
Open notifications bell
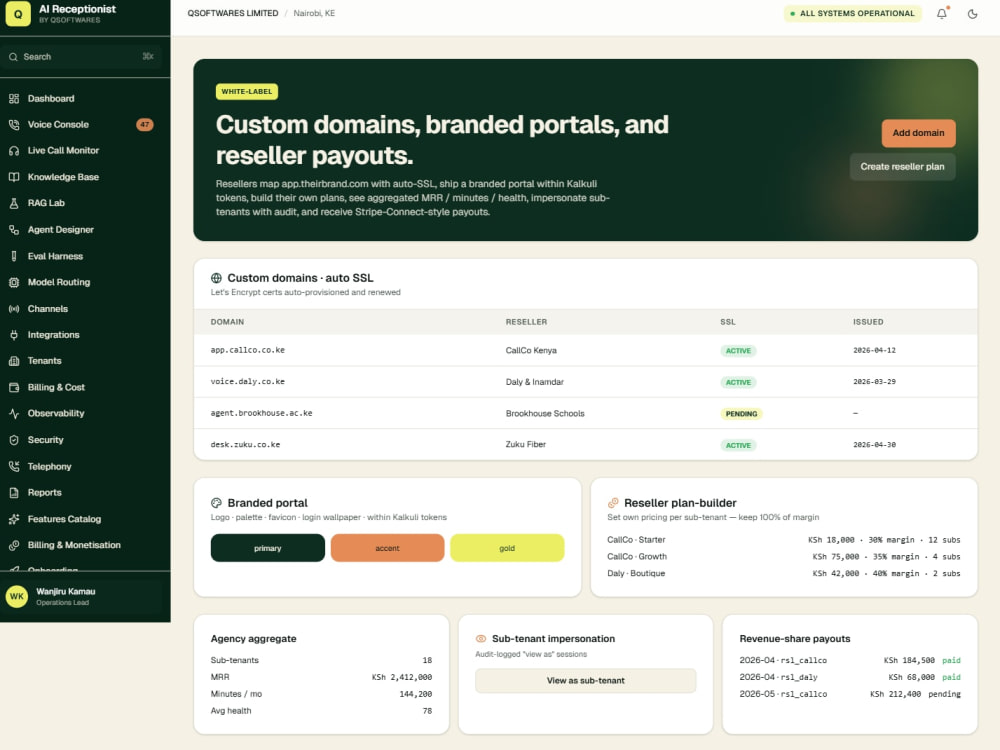tap(942, 13)
